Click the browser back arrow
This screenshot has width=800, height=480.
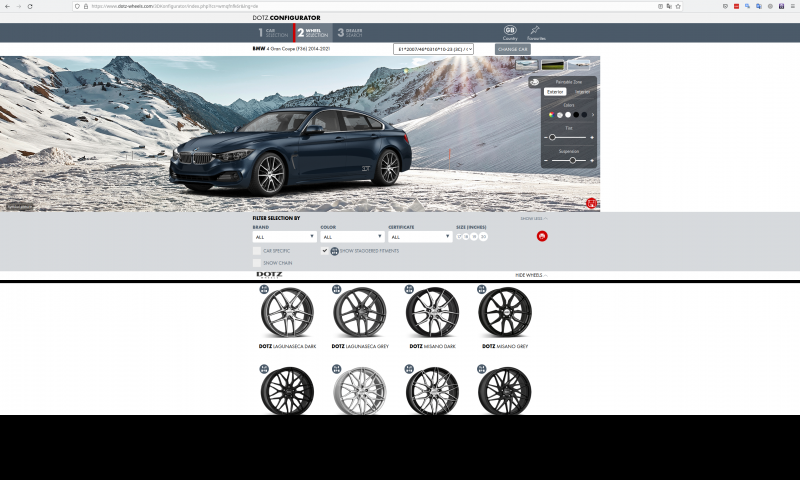pyautogui.click(x=7, y=6)
